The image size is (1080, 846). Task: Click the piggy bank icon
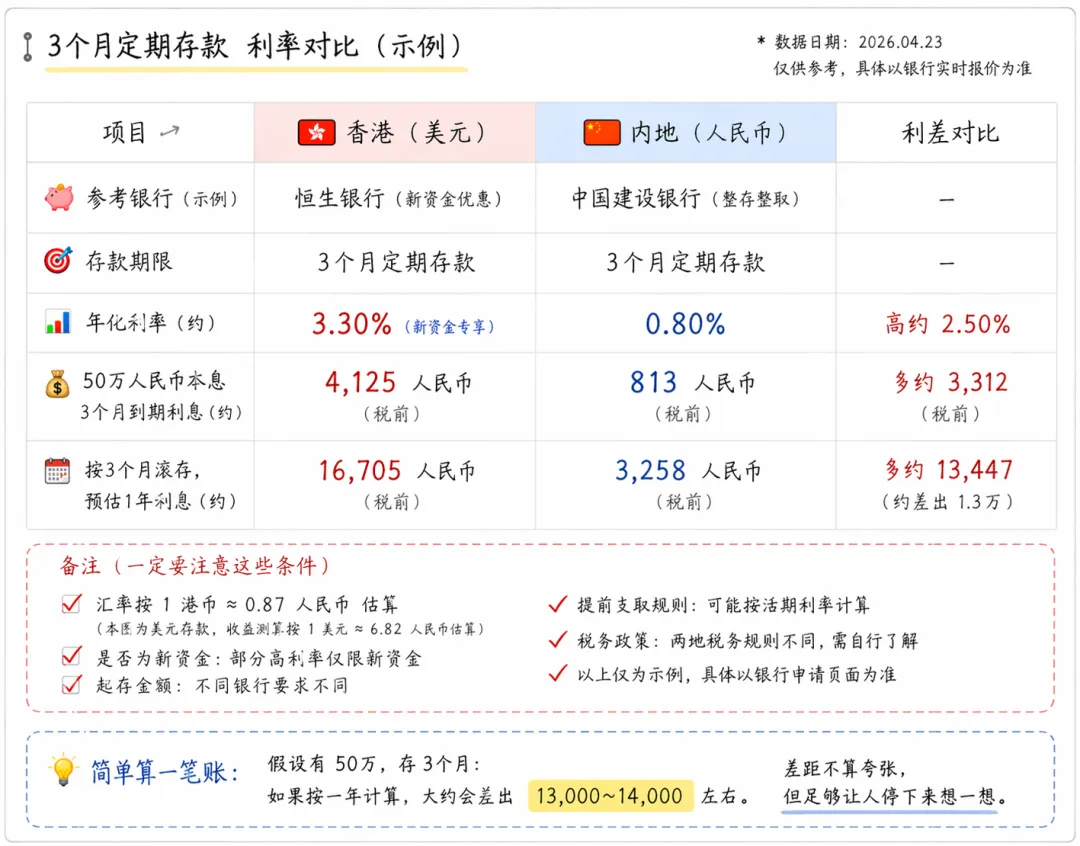[x=59, y=198]
